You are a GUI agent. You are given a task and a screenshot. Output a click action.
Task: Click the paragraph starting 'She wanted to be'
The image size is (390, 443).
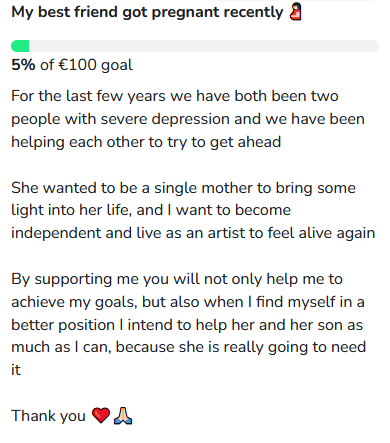point(193,210)
